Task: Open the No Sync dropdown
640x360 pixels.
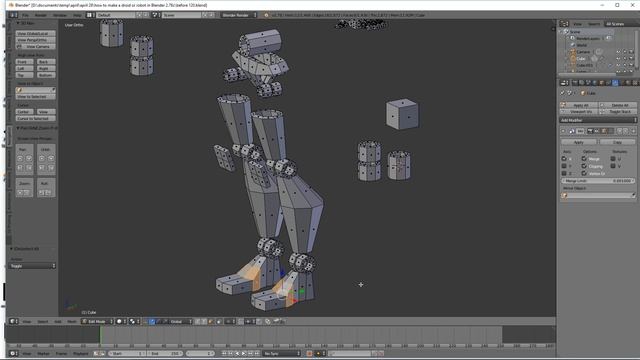Action: pyautogui.click(x=282, y=353)
